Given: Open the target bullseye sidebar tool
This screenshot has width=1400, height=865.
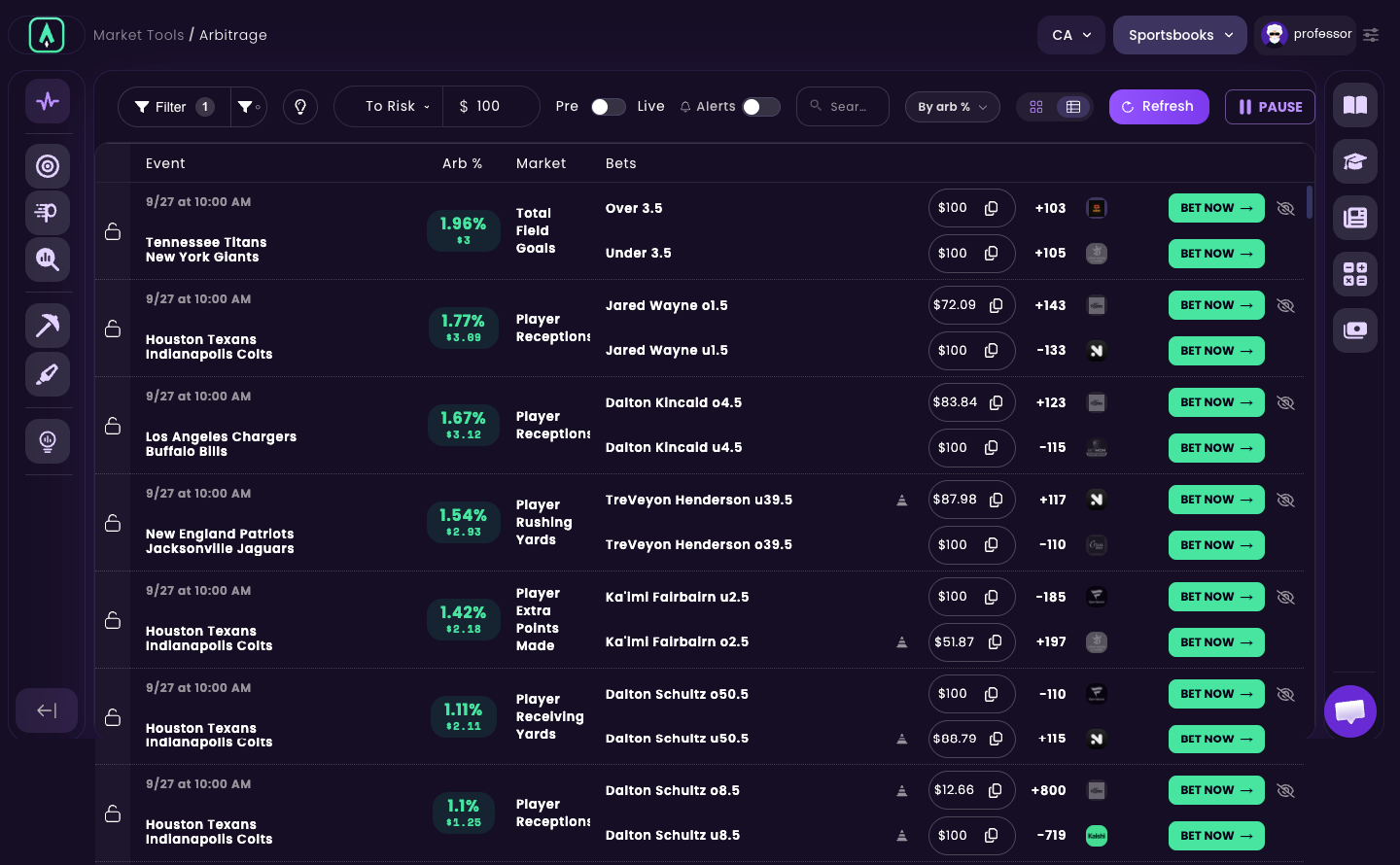Looking at the screenshot, I should 48,166.
